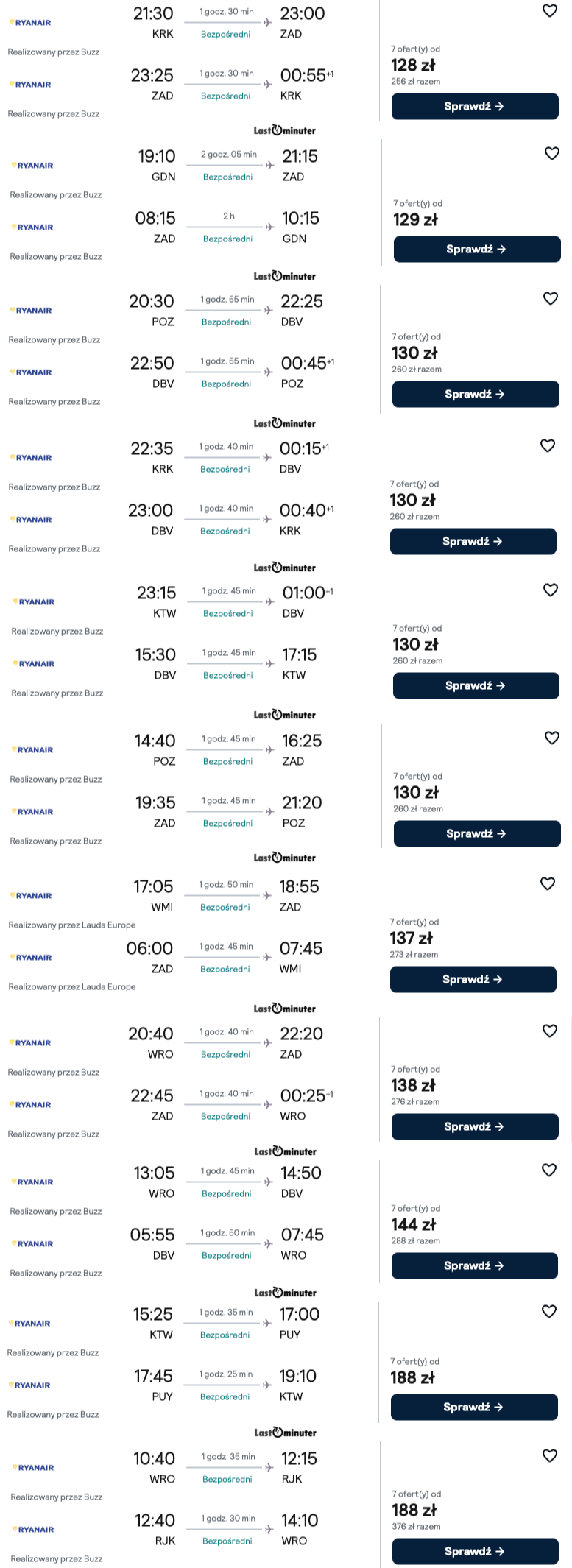Favorite the KRK–ZAD 128 zł offer with the heart
The height and width of the screenshot is (1568, 572).
pyautogui.click(x=549, y=11)
